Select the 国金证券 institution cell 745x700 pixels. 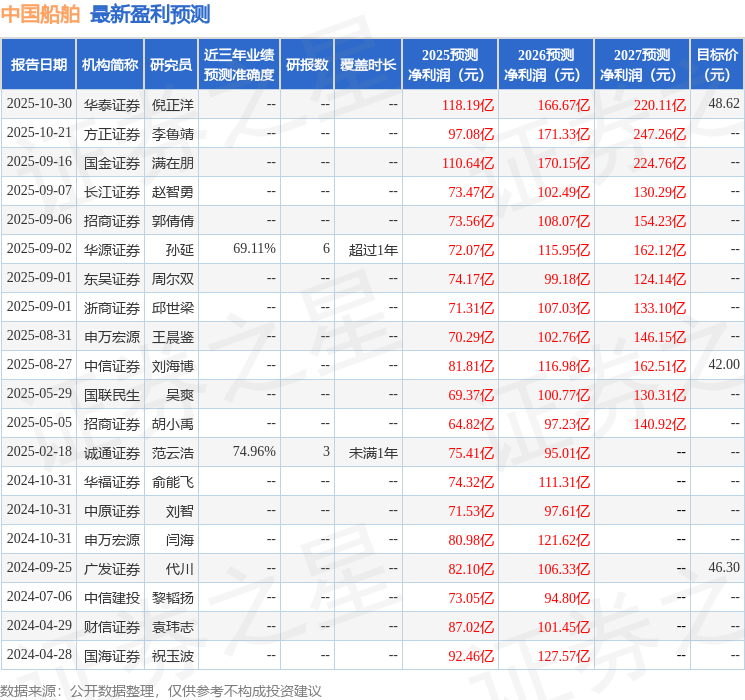pyautogui.click(x=112, y=163)
